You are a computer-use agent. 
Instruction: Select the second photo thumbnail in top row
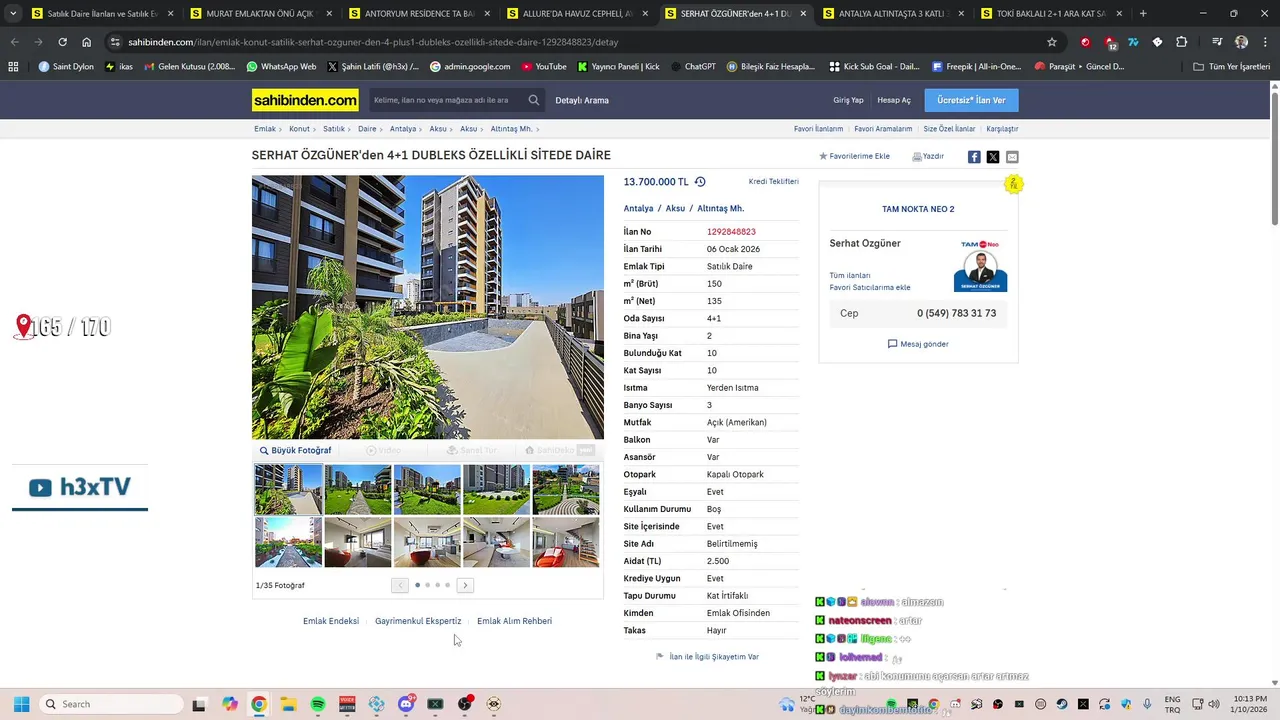click(x=358, y=489)
